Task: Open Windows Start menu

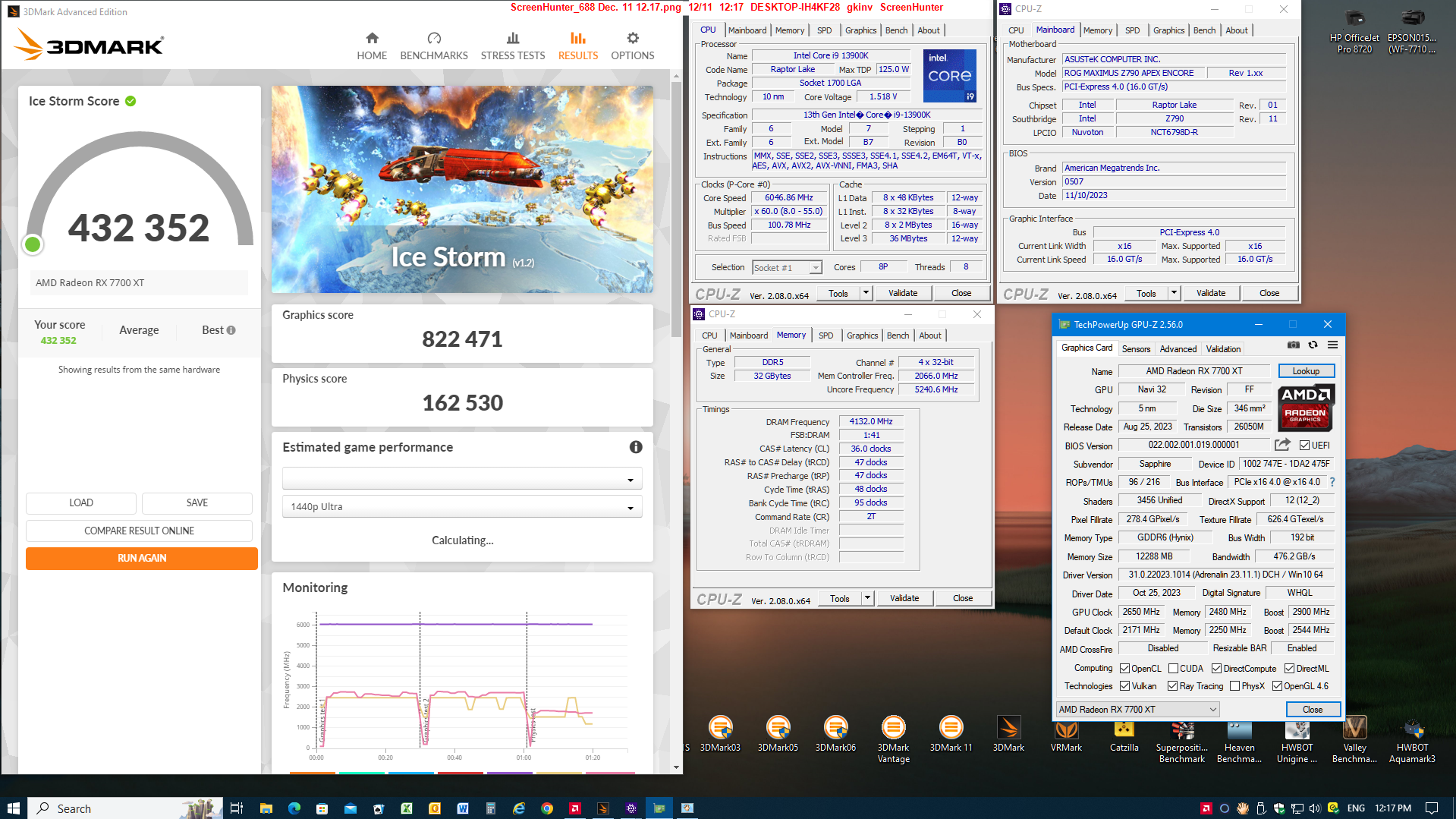Action: [x=13, y=808]
